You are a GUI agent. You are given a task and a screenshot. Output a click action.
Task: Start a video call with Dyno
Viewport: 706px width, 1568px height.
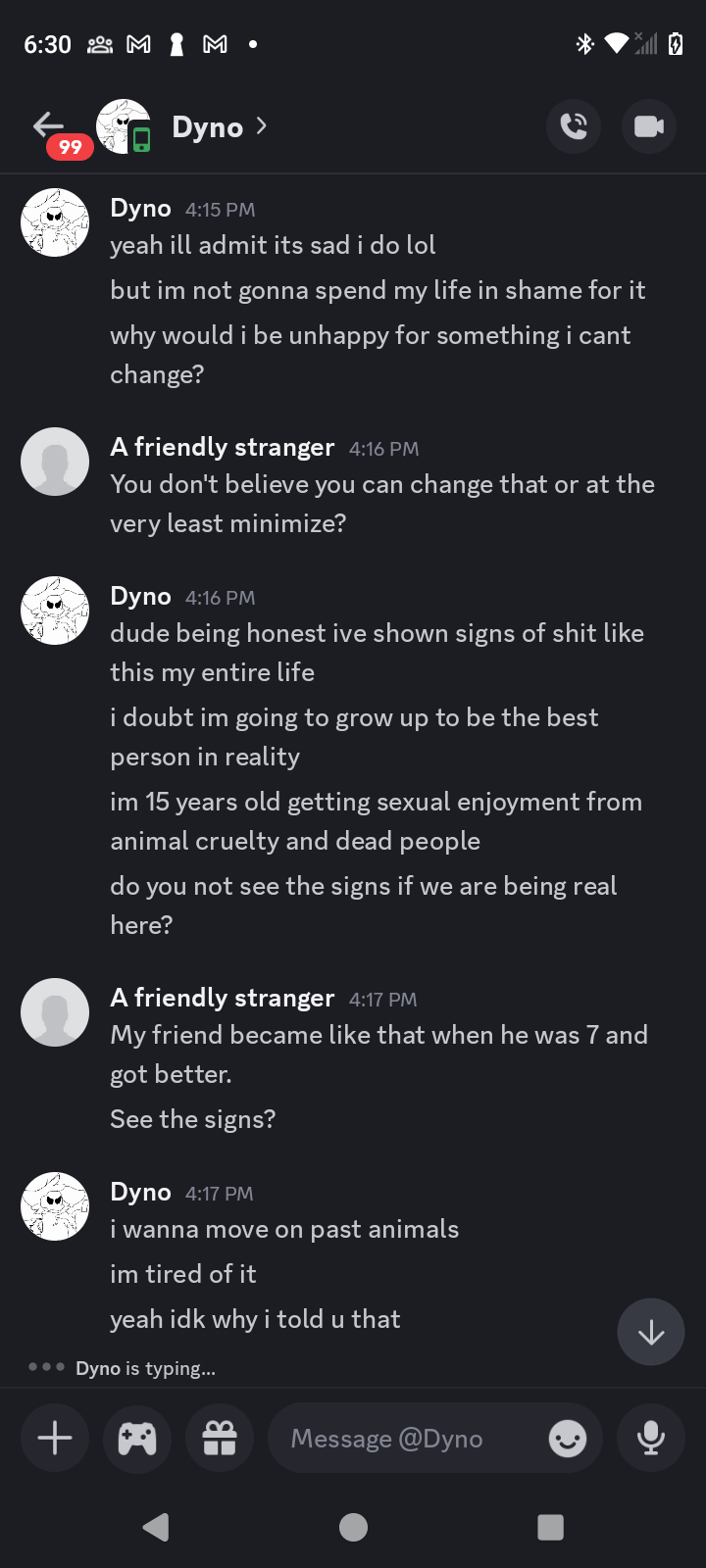point(648,126)
